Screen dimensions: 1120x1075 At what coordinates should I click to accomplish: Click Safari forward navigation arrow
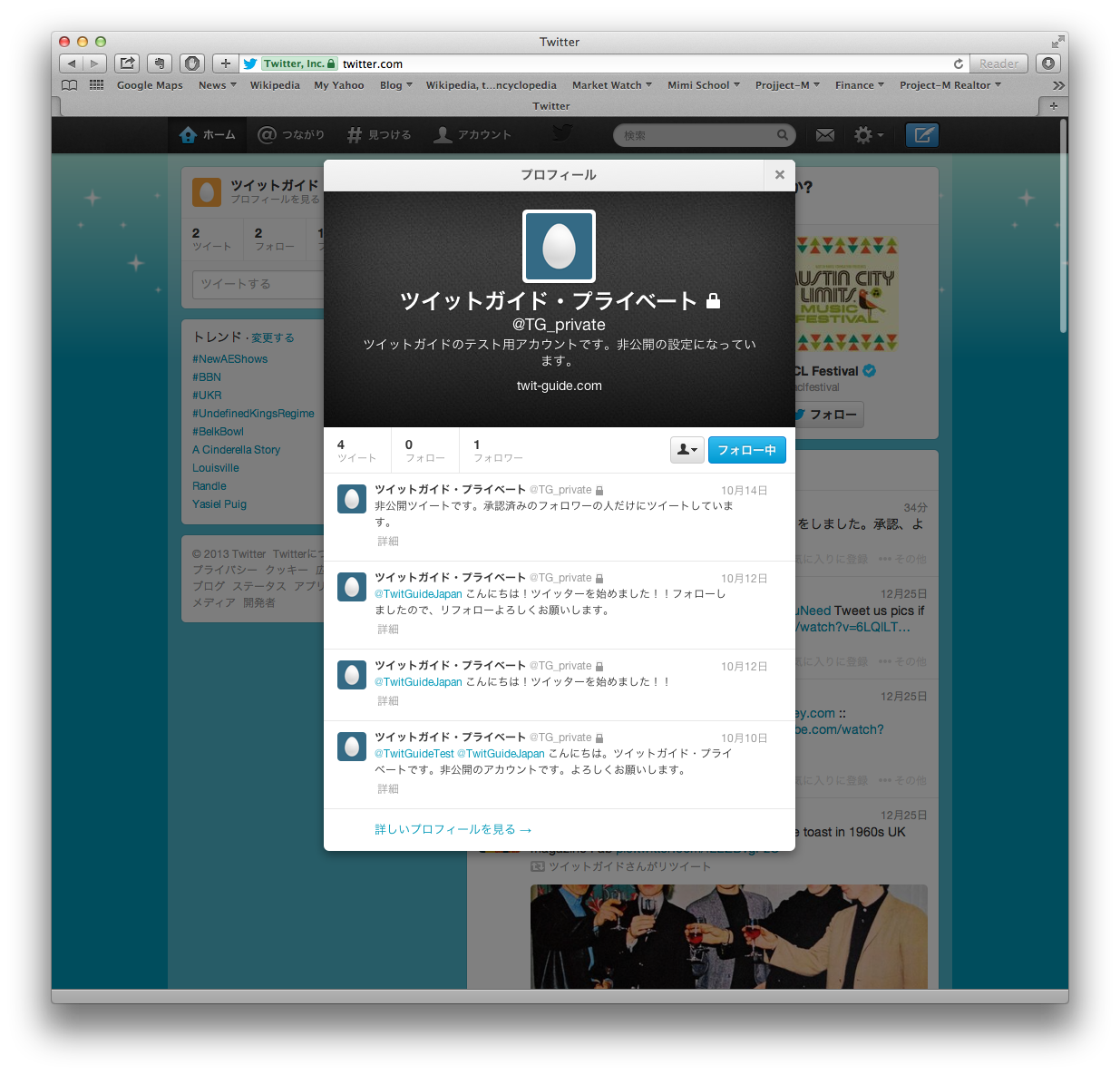[95, 64]
